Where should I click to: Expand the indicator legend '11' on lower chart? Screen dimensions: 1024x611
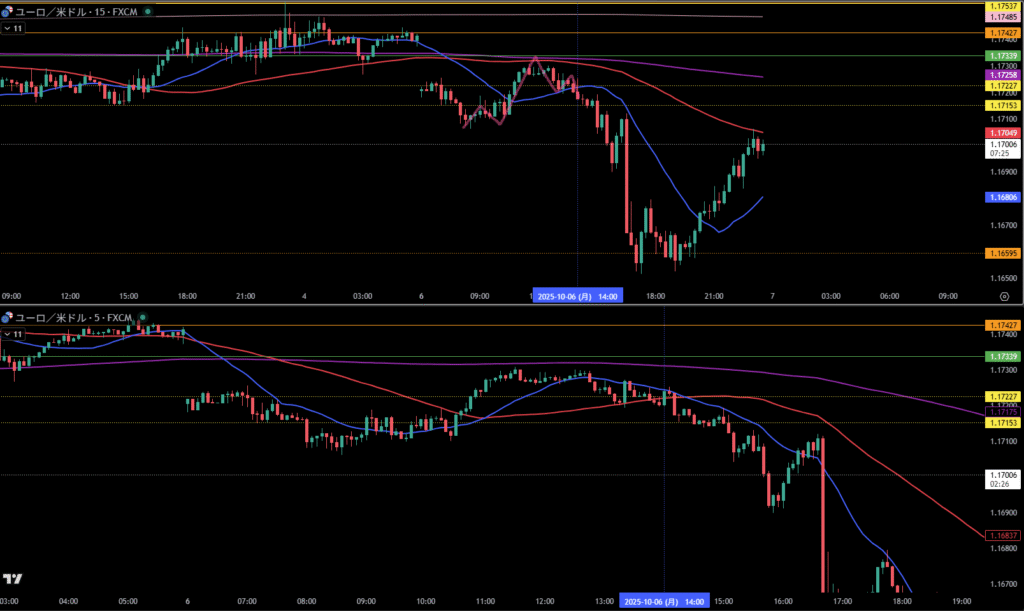tap(13, 333)
